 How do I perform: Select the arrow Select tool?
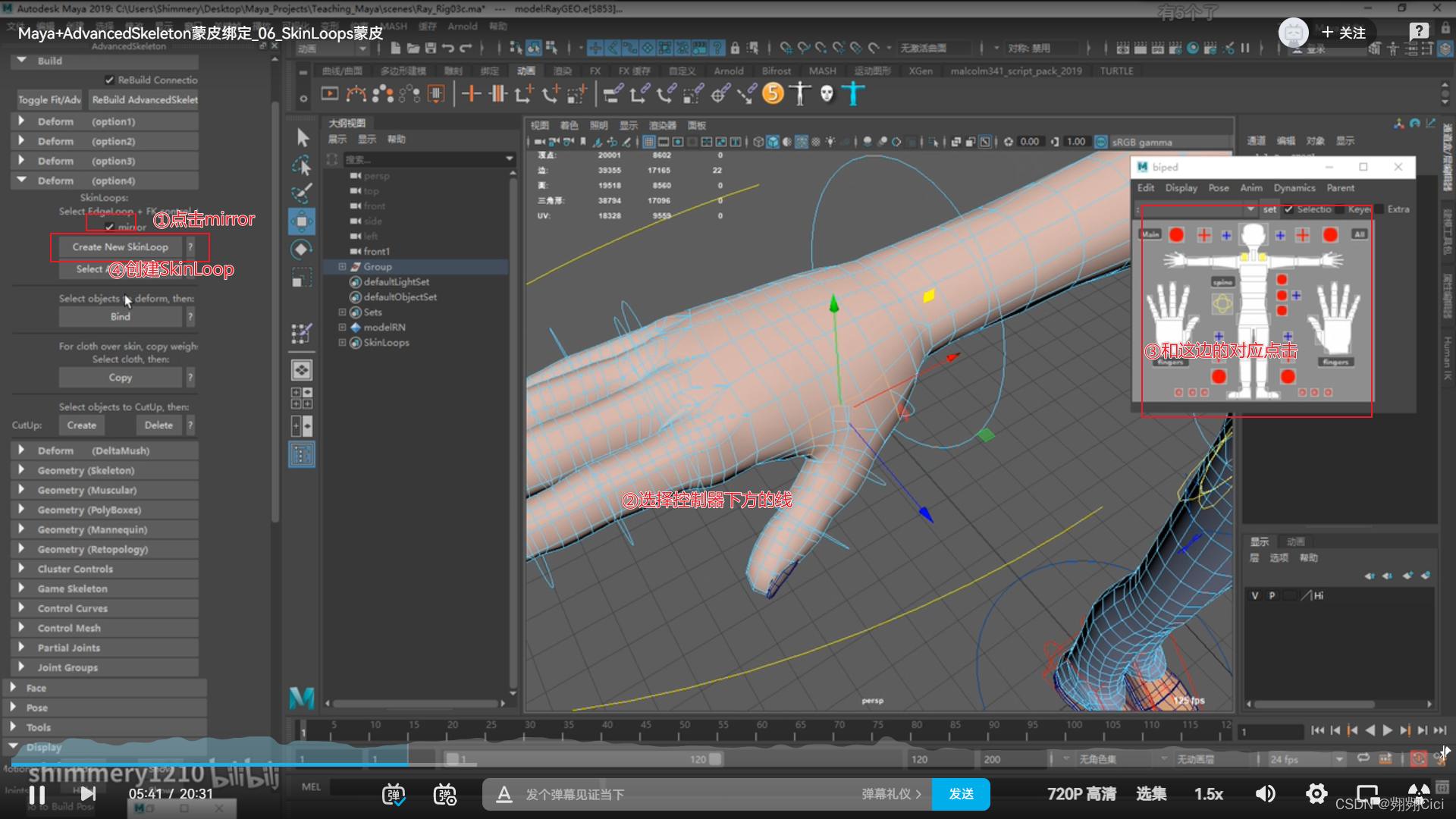[303, 137]
